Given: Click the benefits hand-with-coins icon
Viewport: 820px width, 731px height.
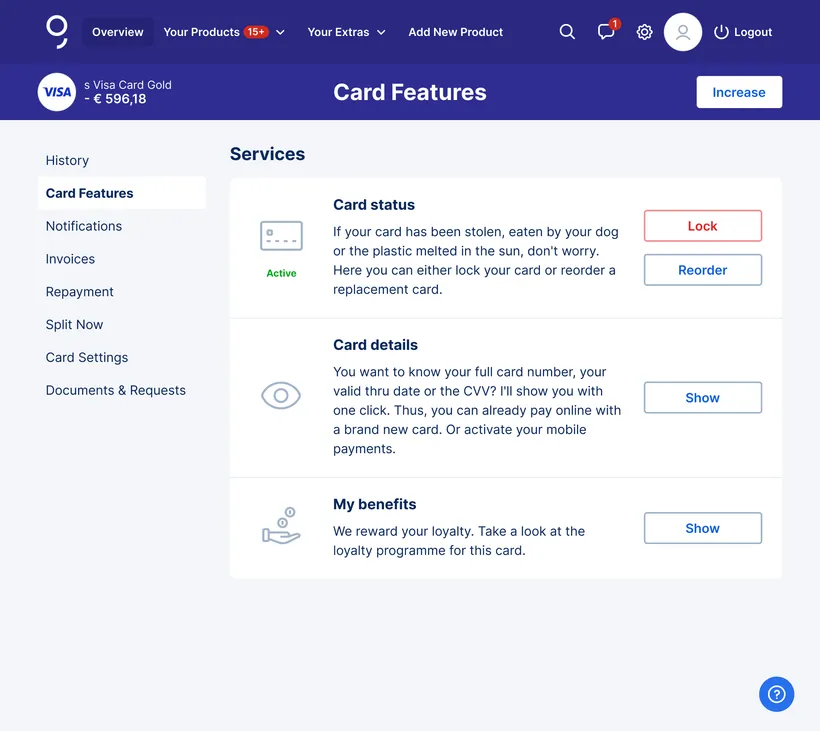Looking at the screenshot, I should (281, 526).
